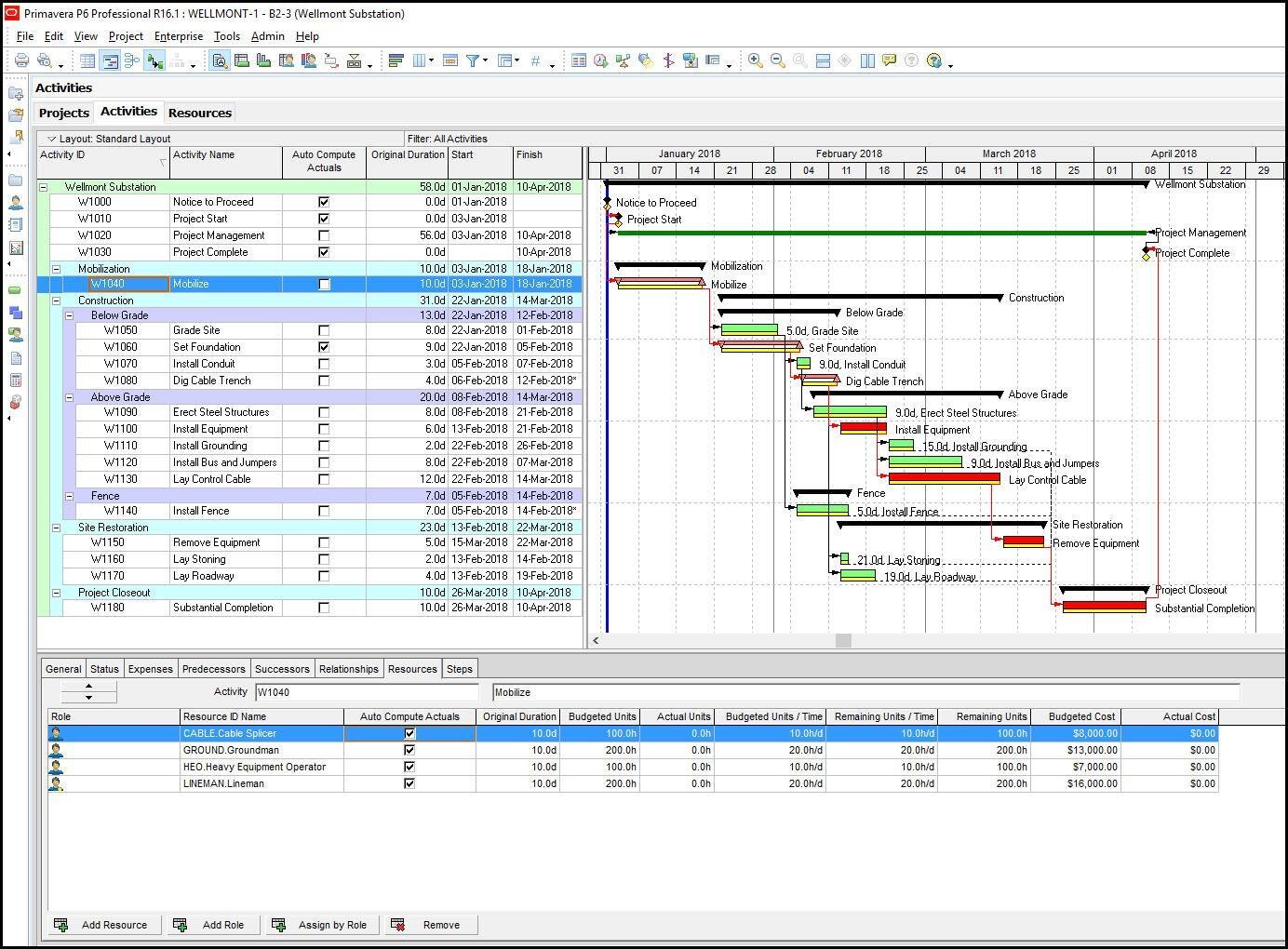Toggle Auto Compute Actuals for LINEMAN.Lineman
Image resolution: width=1288 pixels, height=949 pixels.
coord(409,783)
